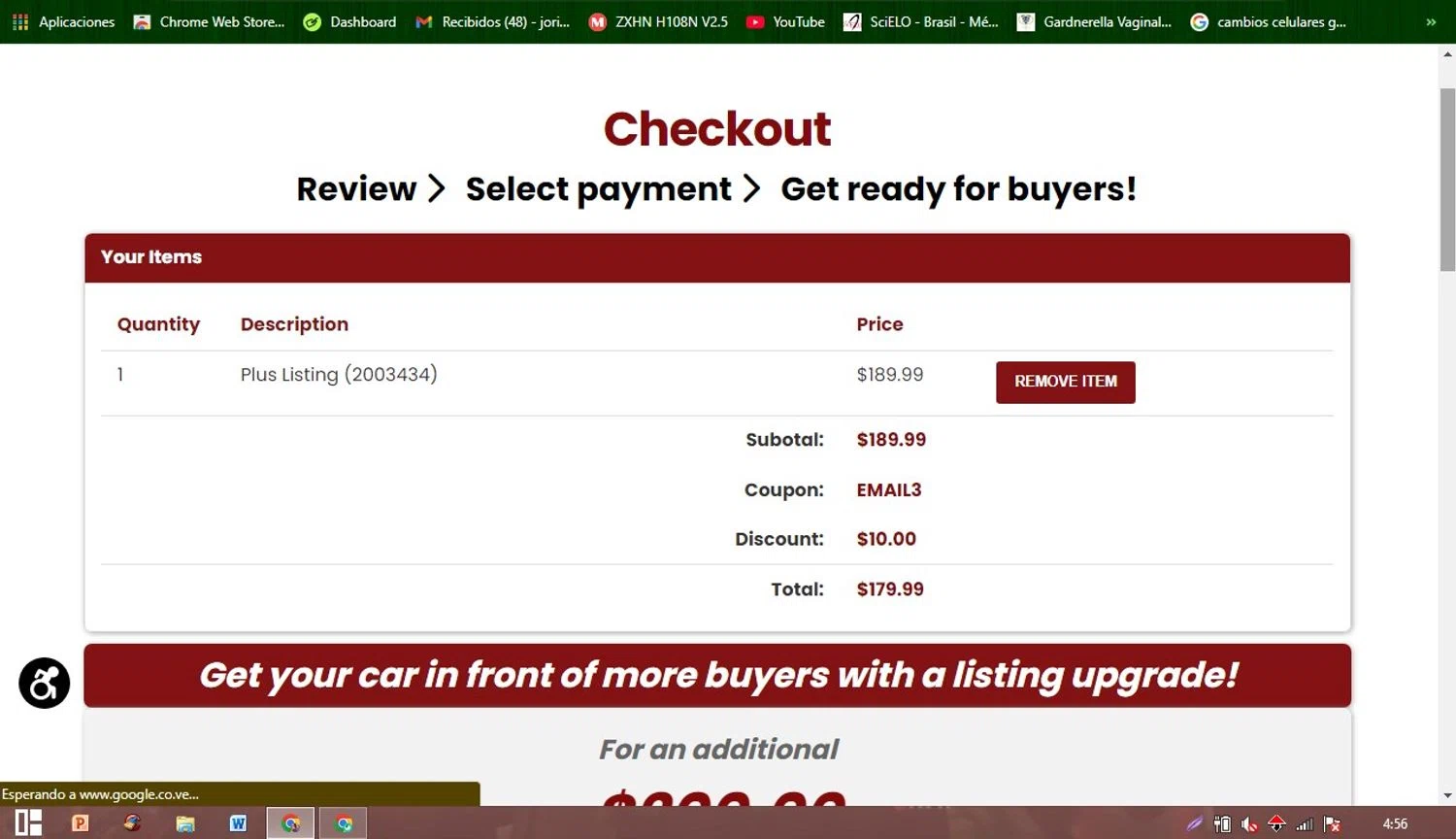Open the Chrome Web Store bookmark

209,21
